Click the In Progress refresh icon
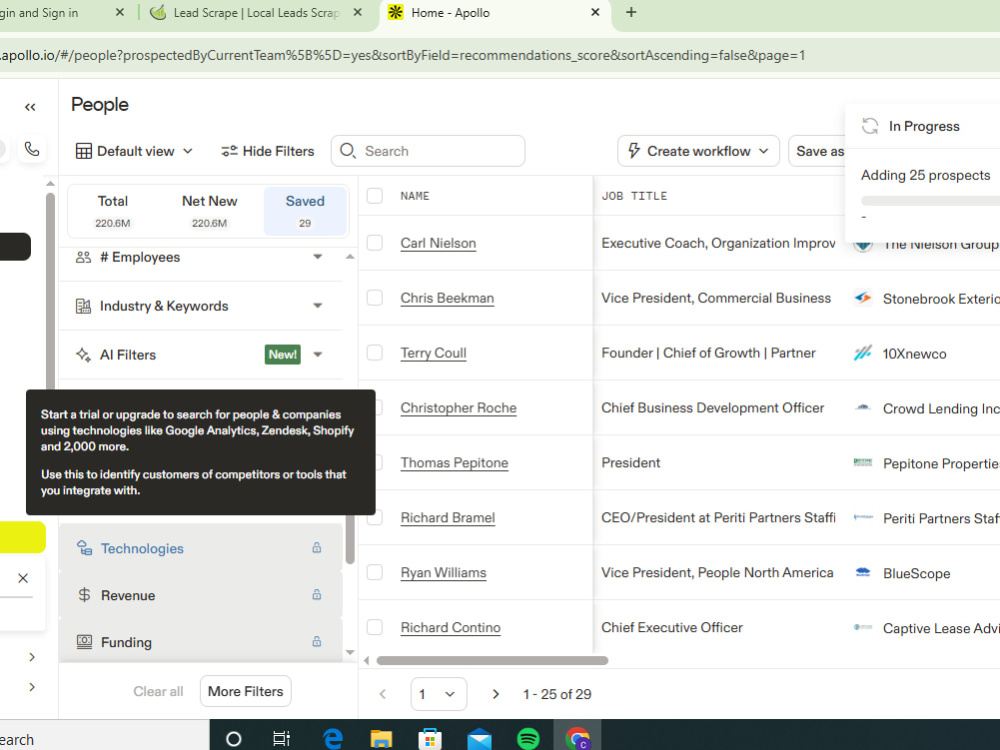 pos(870,126)
